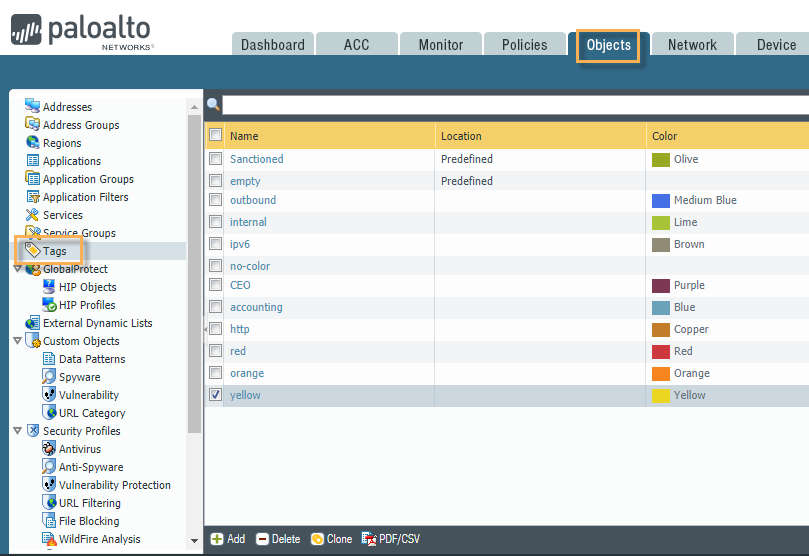Click the Palo Alto Networks logo
Viewport: 809px width, 556px height.
[x=82, y=32]
